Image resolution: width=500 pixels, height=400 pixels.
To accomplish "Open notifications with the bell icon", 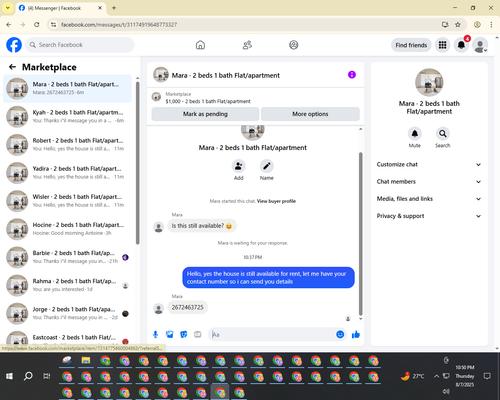I will 461,45.
